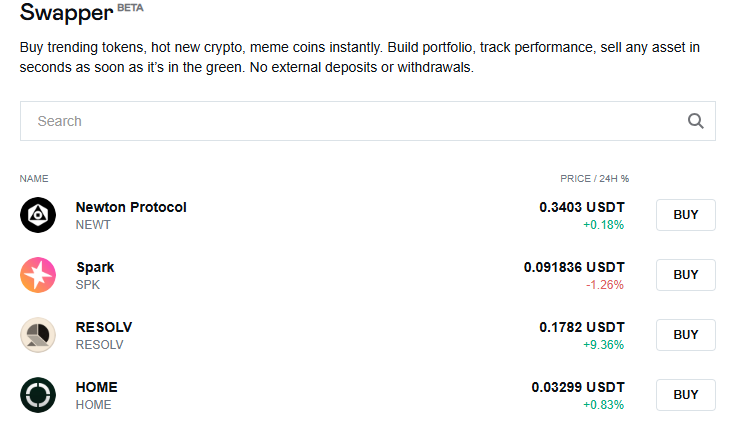Image resolution: width=754 pixels, height=422 pixels.
Task: Buy Newton Protocol NEWT token
Action: [686, 215]
